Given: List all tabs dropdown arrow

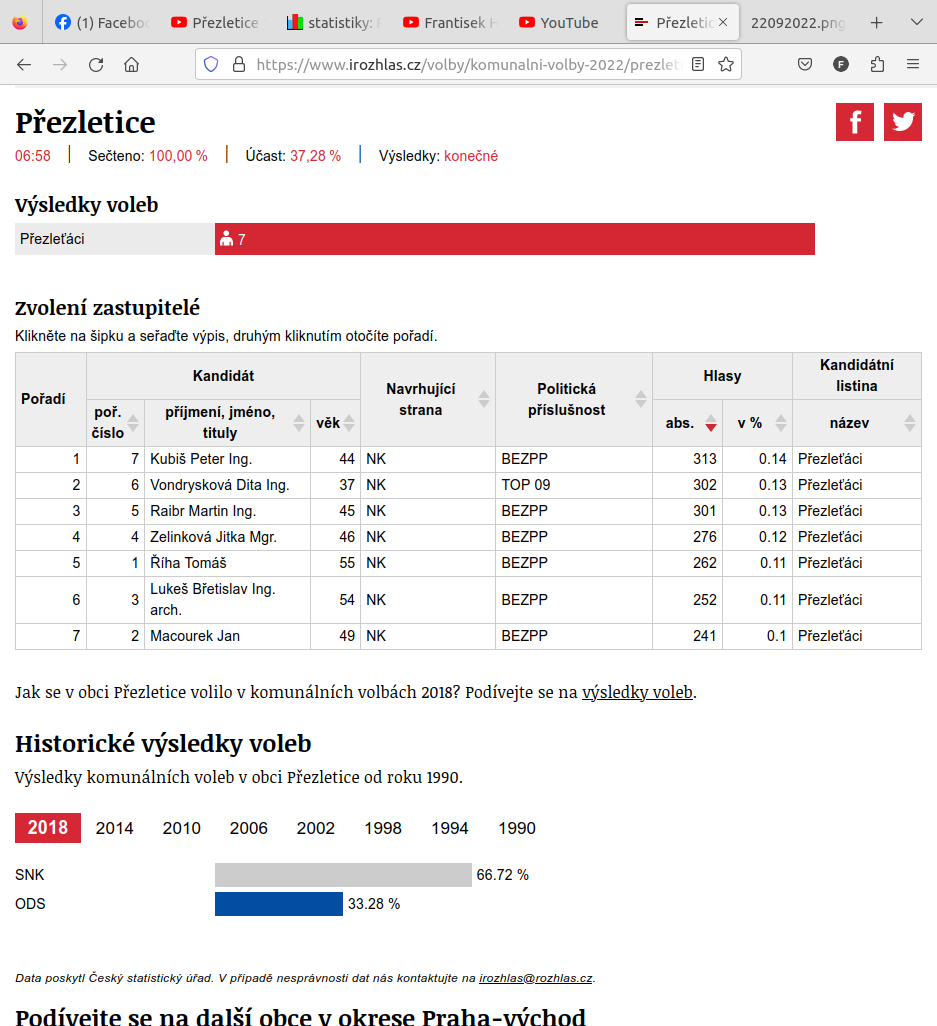Looking at the screenshot, I should coord(917,22).
